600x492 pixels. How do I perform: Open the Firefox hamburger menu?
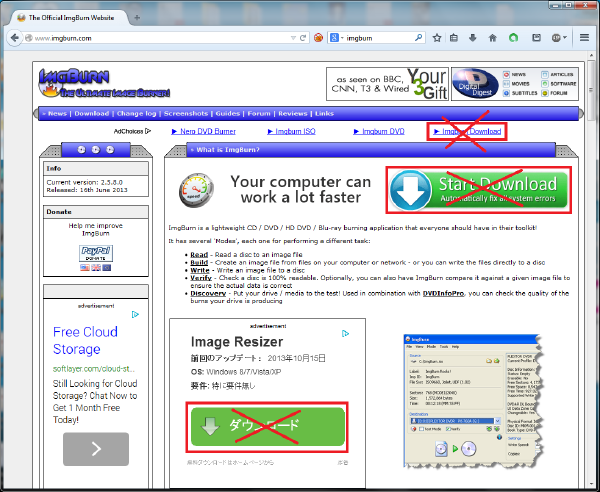[x=584, y=39]
